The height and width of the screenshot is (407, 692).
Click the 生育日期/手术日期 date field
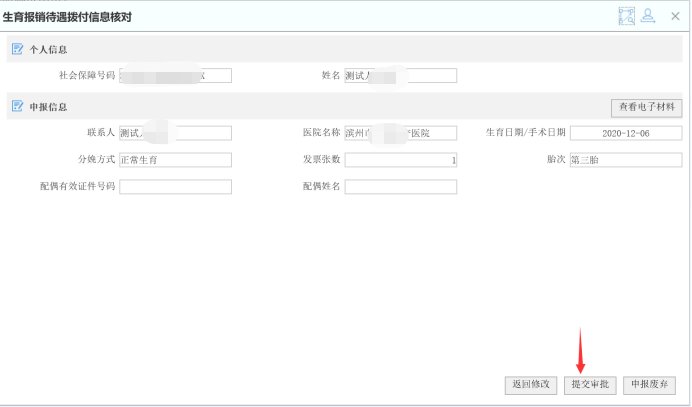pyautogui.click(x=625, y=133)
